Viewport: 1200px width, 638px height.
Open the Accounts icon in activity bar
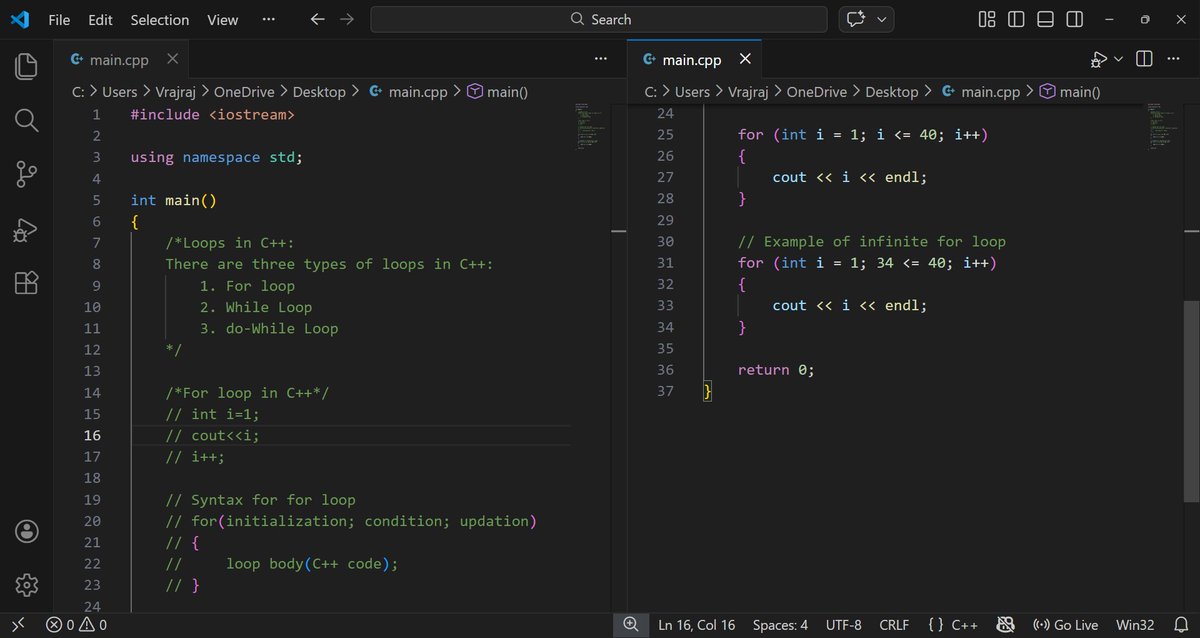(27, 530)
